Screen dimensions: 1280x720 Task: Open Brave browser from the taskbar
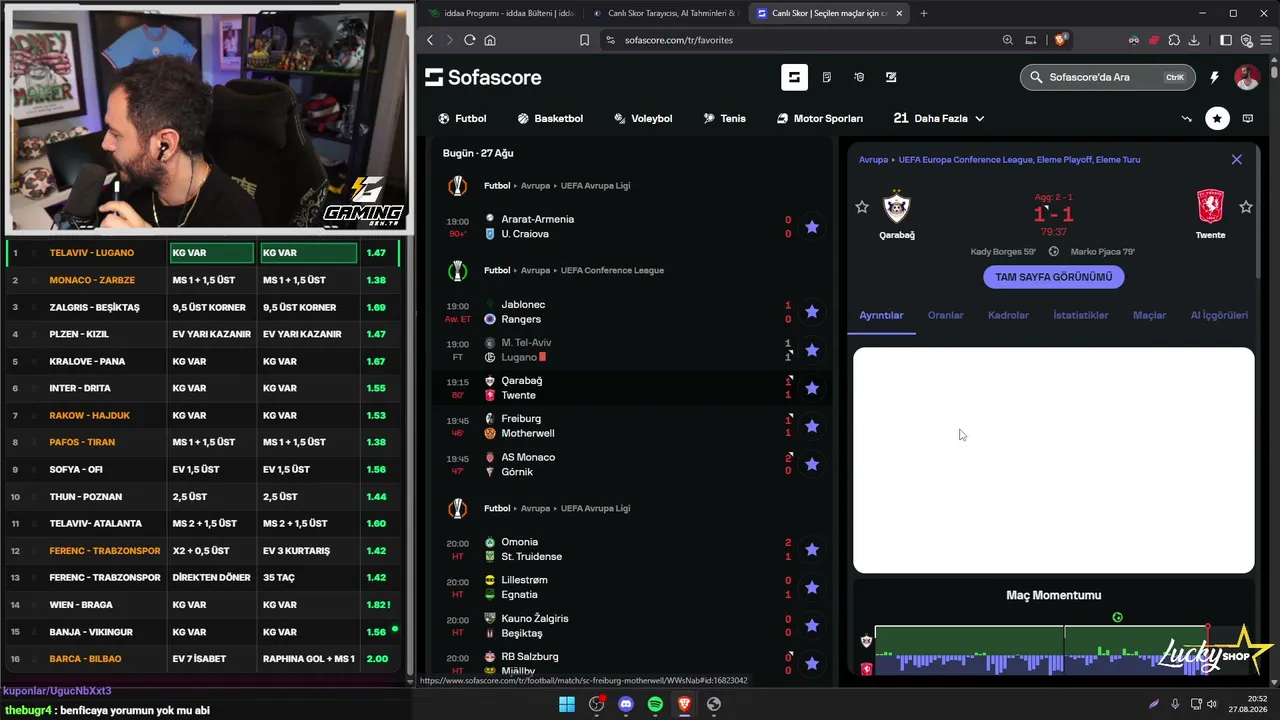click(x=684, y=704)
